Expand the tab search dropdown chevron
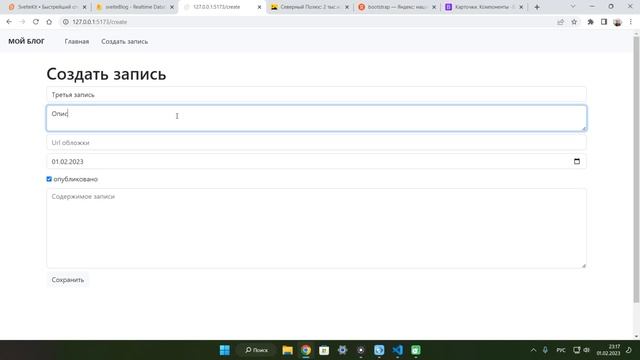 pos(573,7)
